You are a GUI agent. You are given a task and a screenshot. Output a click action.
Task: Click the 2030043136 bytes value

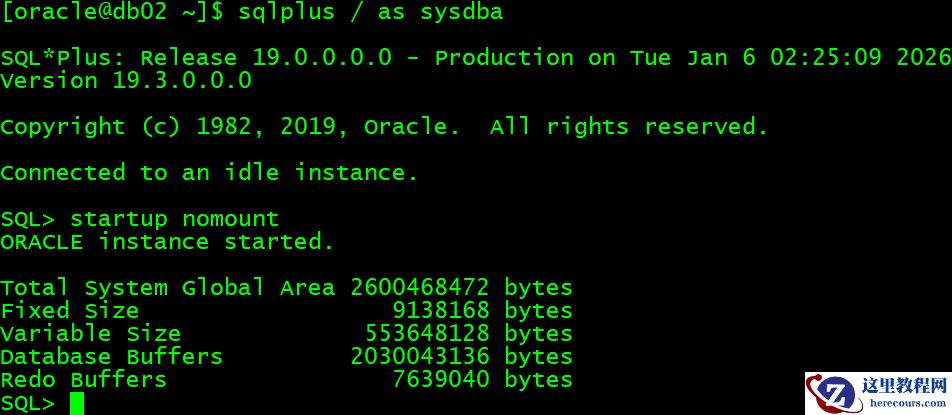click(x=461, y=357)
